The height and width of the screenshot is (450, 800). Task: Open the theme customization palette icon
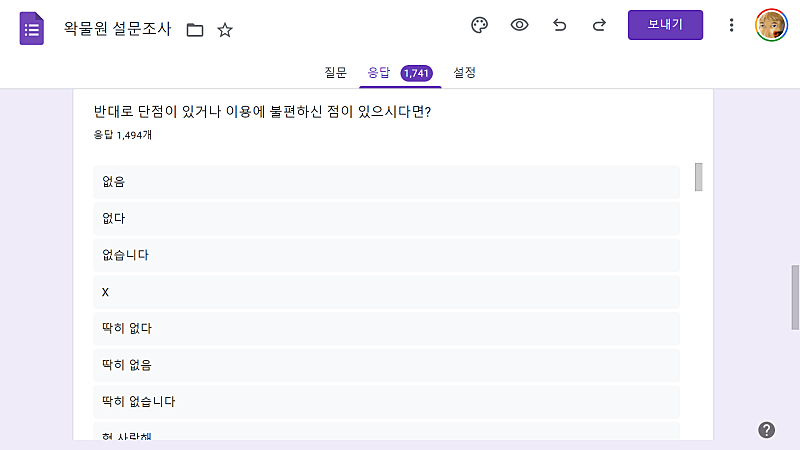479,25
